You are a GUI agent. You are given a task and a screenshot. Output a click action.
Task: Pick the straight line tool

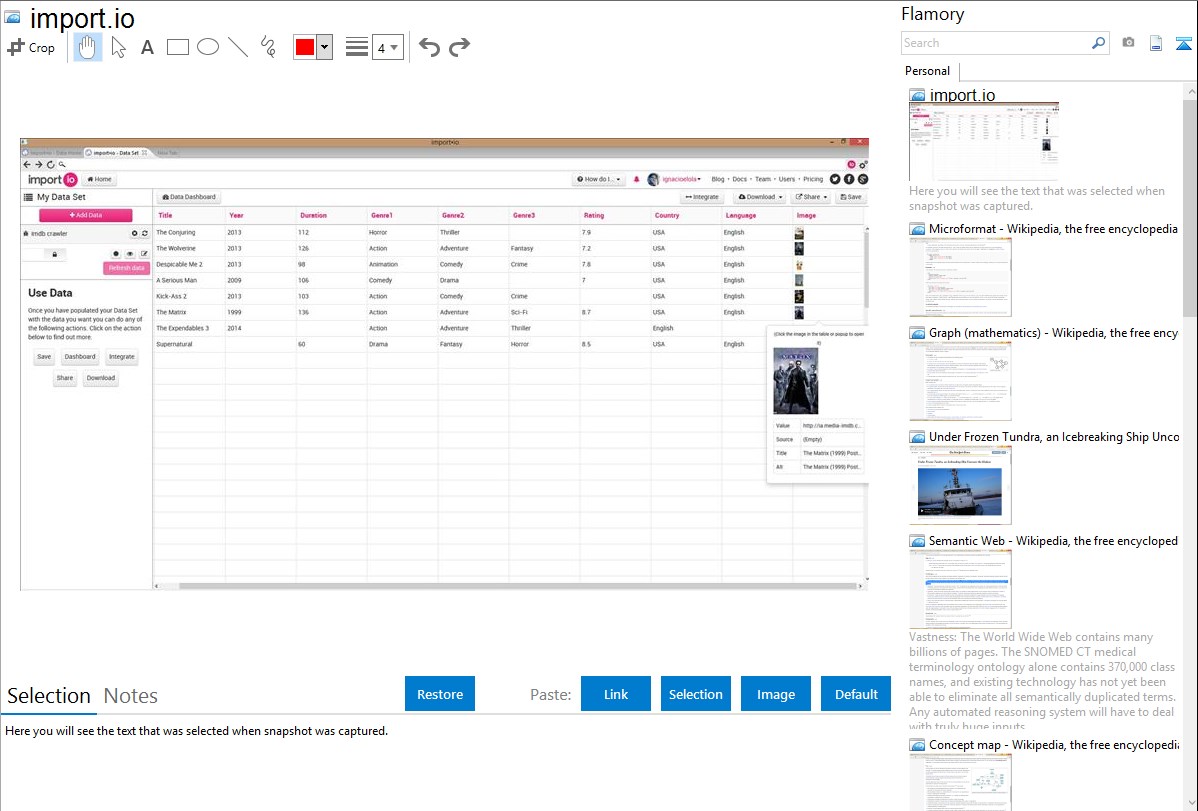(x=238, y=47)
